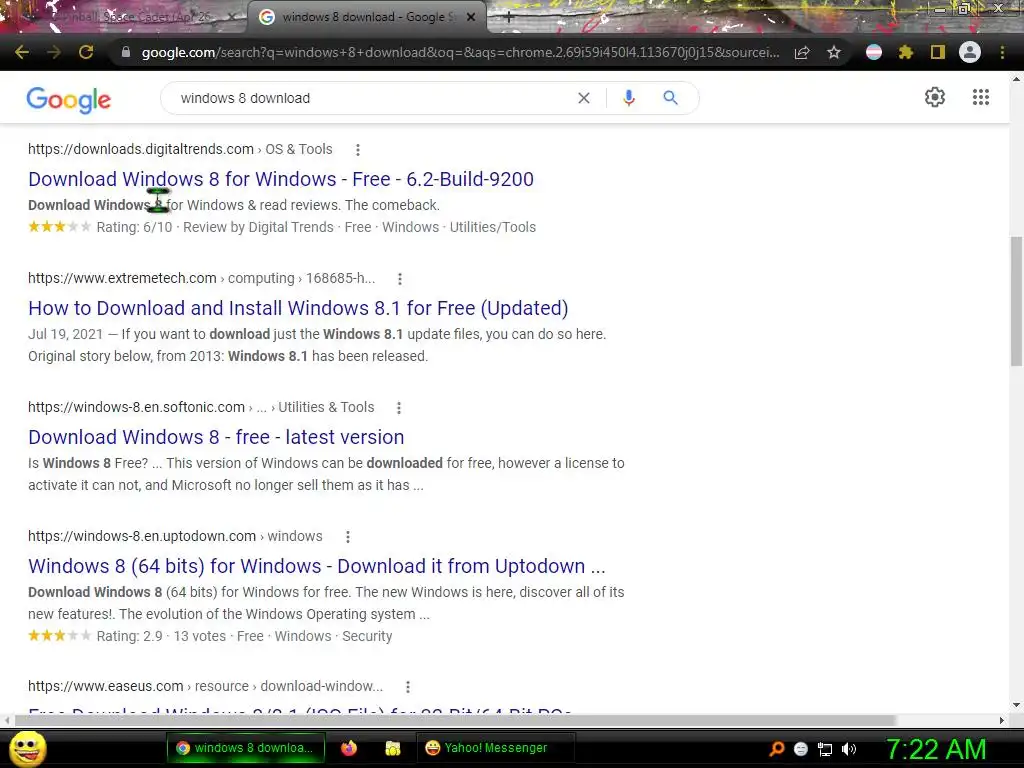Open network status tray icon
Viewport: 1024px width, 768px height.
pyautogui.click(x=825, y=749)
